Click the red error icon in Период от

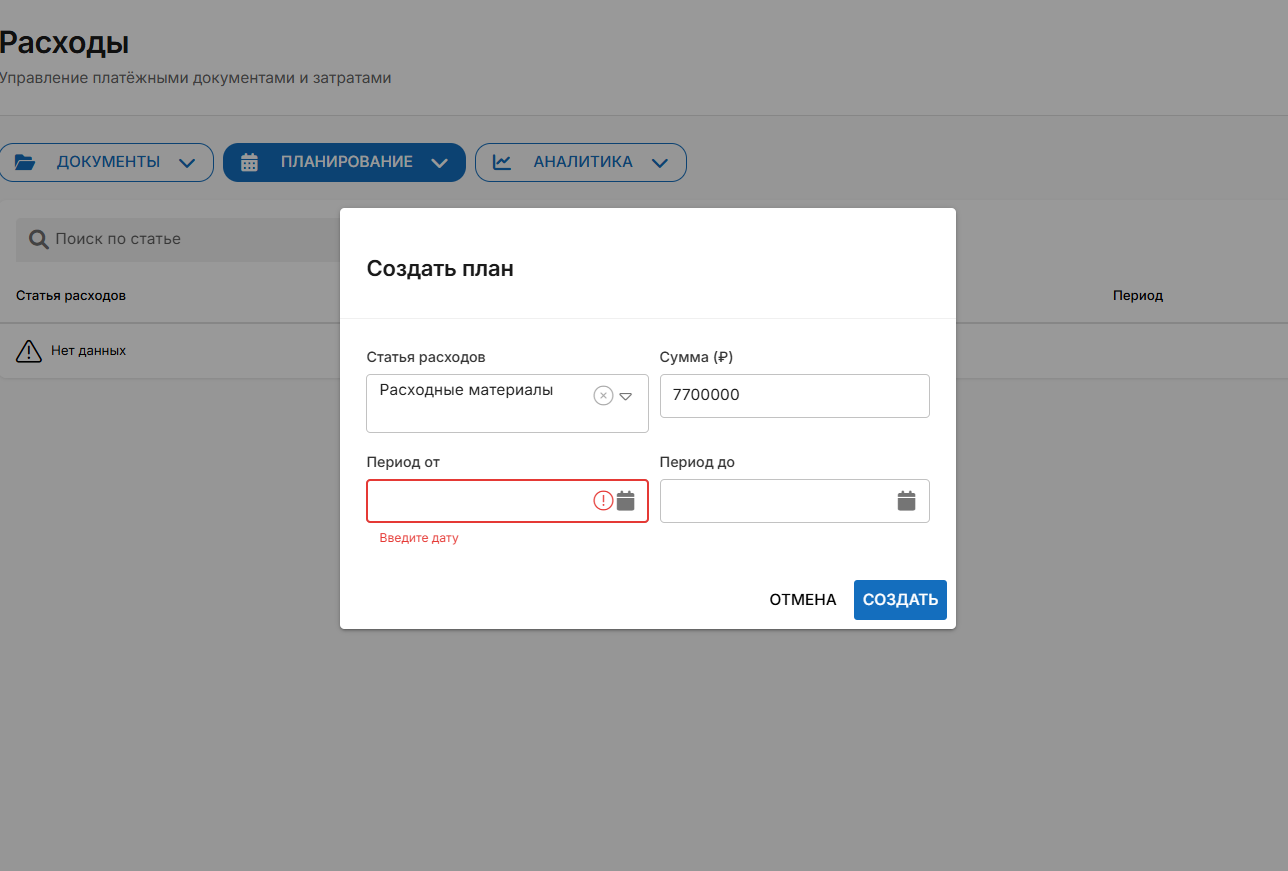(603, 501)
